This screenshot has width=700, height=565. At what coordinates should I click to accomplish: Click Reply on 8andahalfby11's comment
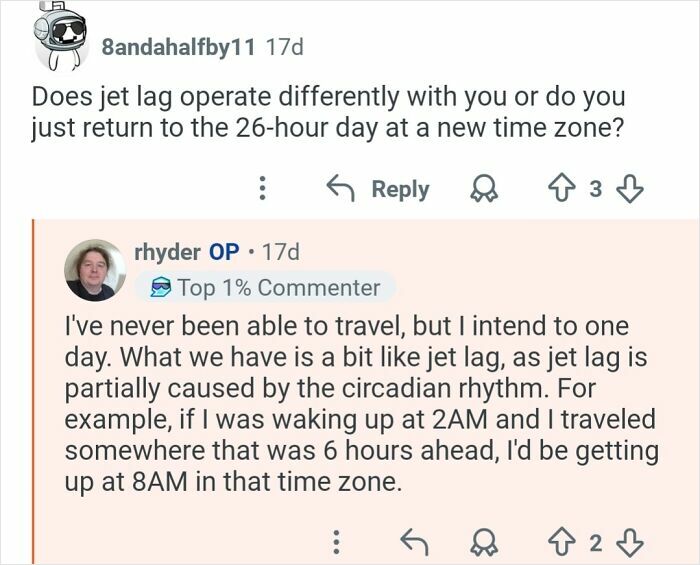click(378, 189)
